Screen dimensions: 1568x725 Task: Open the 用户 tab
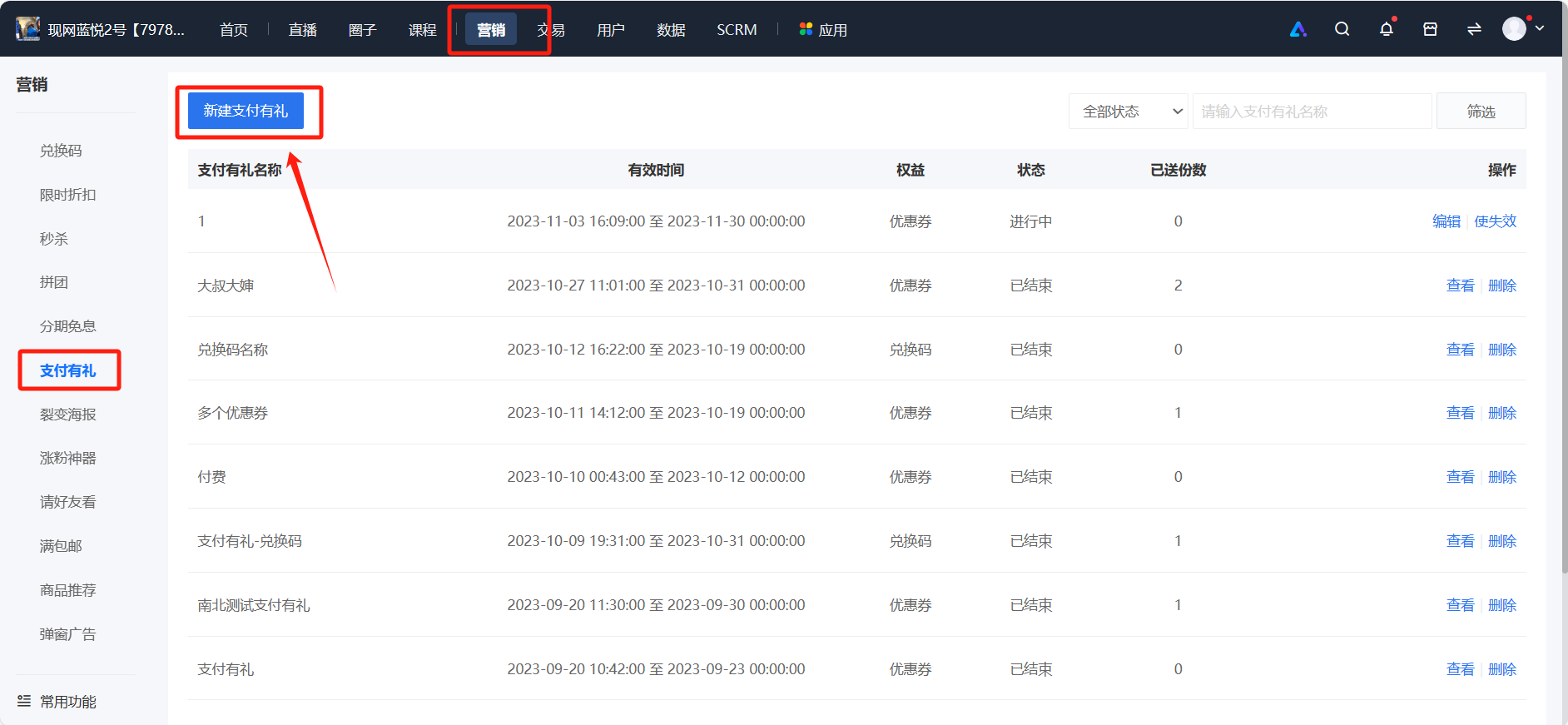tap(611, 30)
